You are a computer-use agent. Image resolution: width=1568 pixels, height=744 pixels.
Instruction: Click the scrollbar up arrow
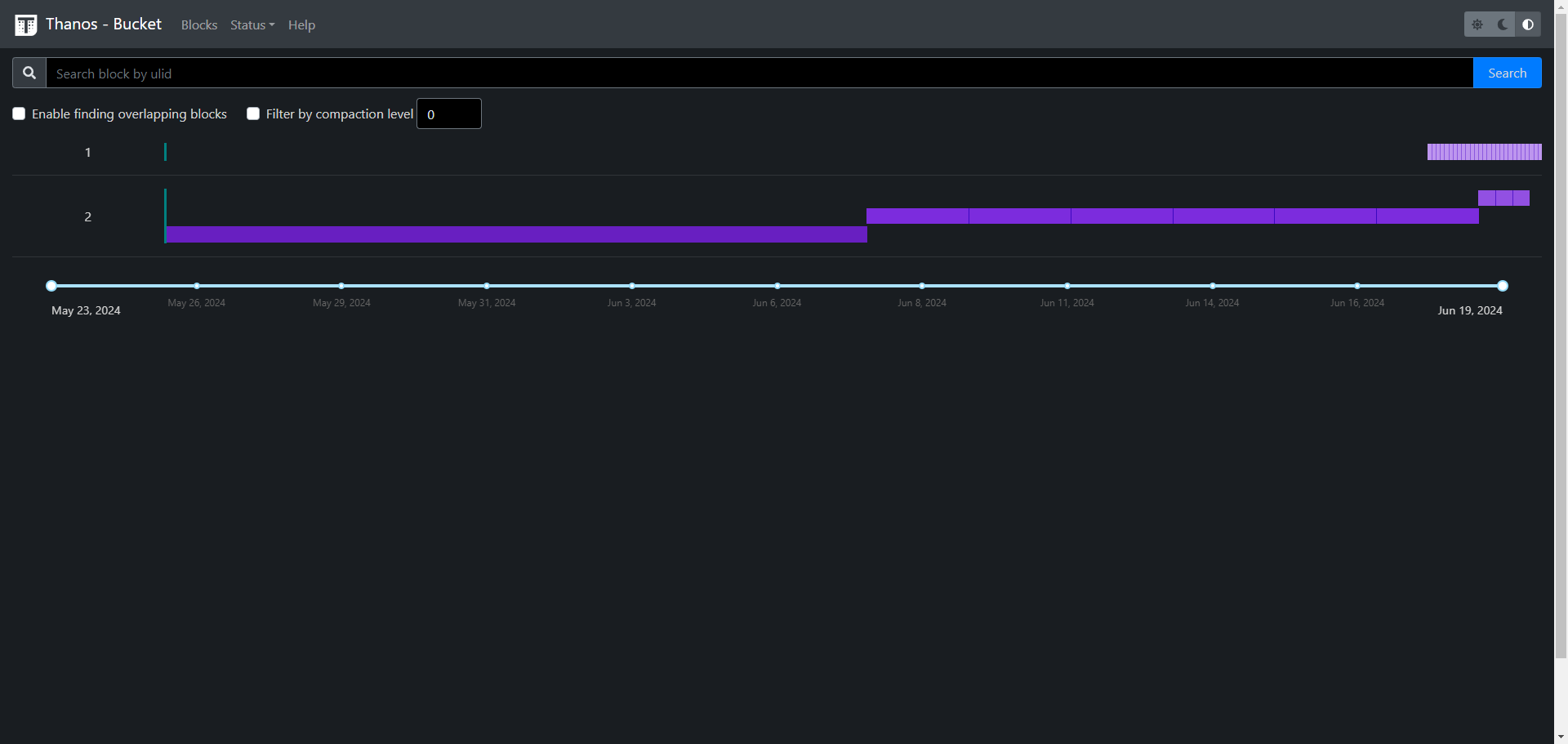tap(1561, 6)
